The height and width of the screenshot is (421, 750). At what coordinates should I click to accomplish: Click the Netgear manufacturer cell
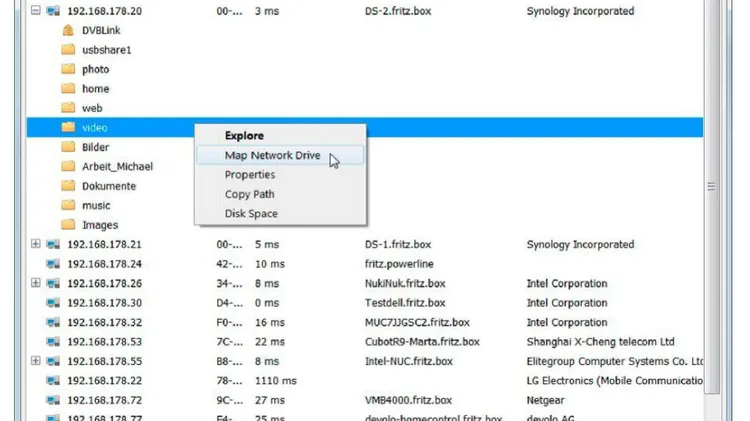click(x=545, y=400)
